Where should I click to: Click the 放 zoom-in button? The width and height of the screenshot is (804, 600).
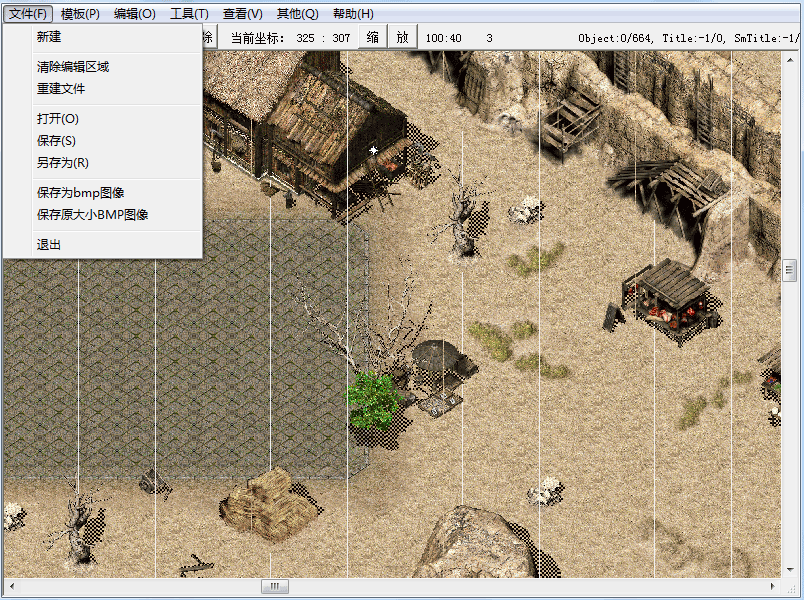coord(403,37)
